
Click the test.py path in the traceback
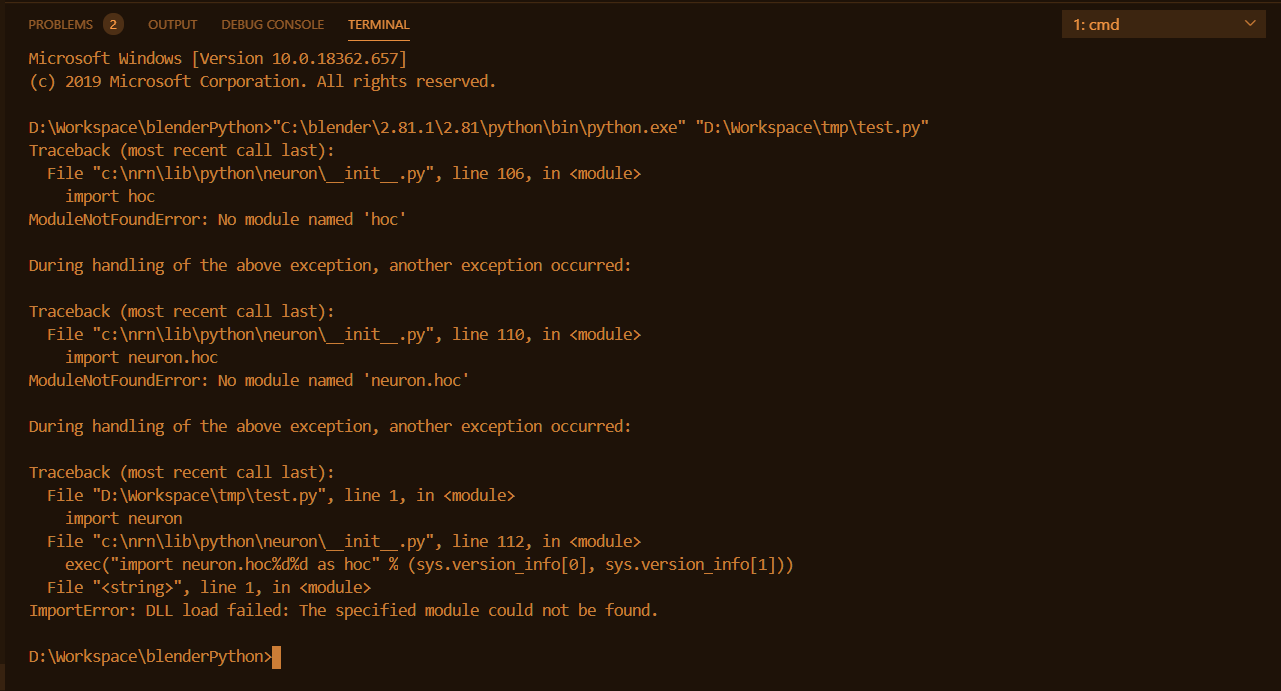click(210, 494)
